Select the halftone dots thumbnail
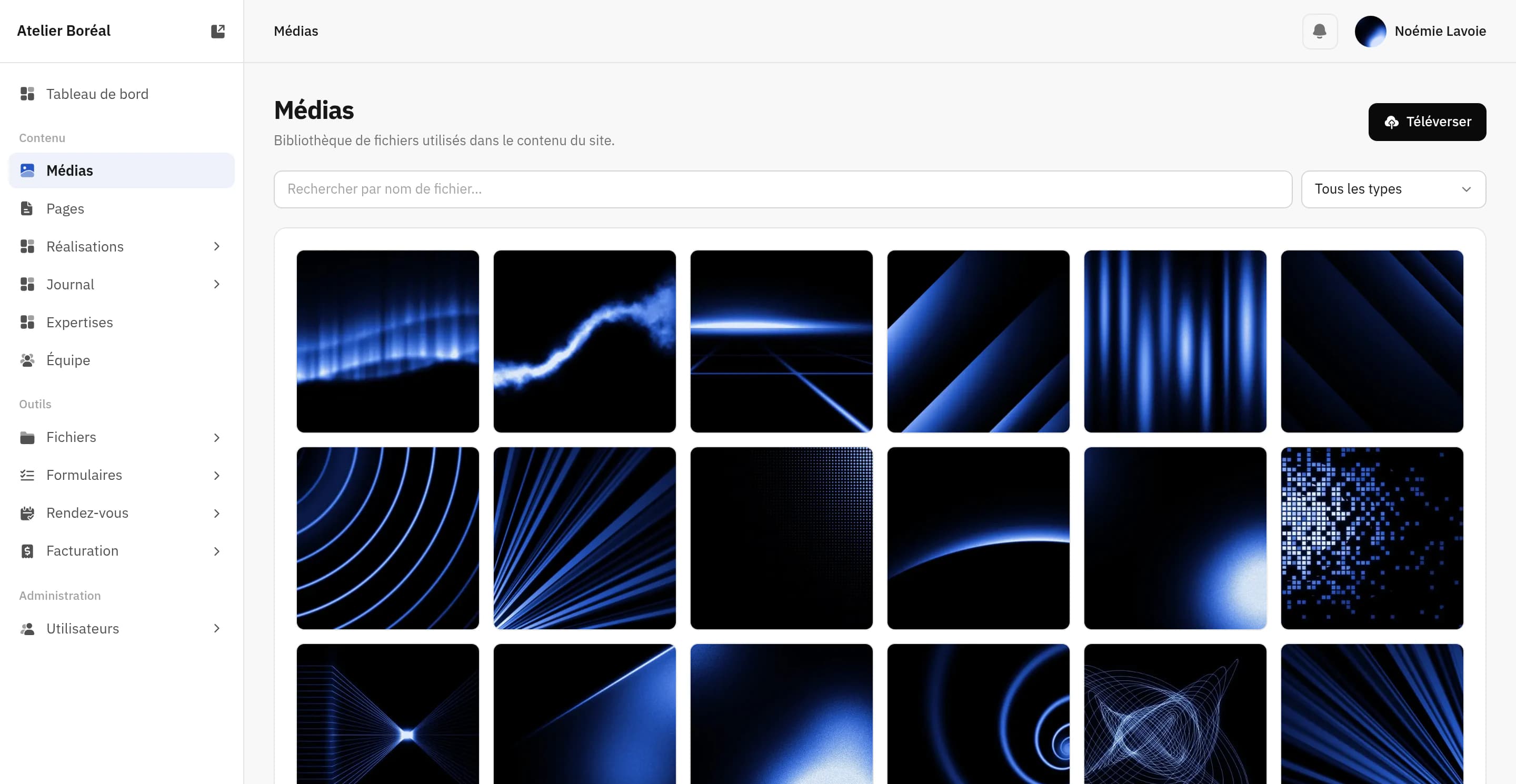 781,538
